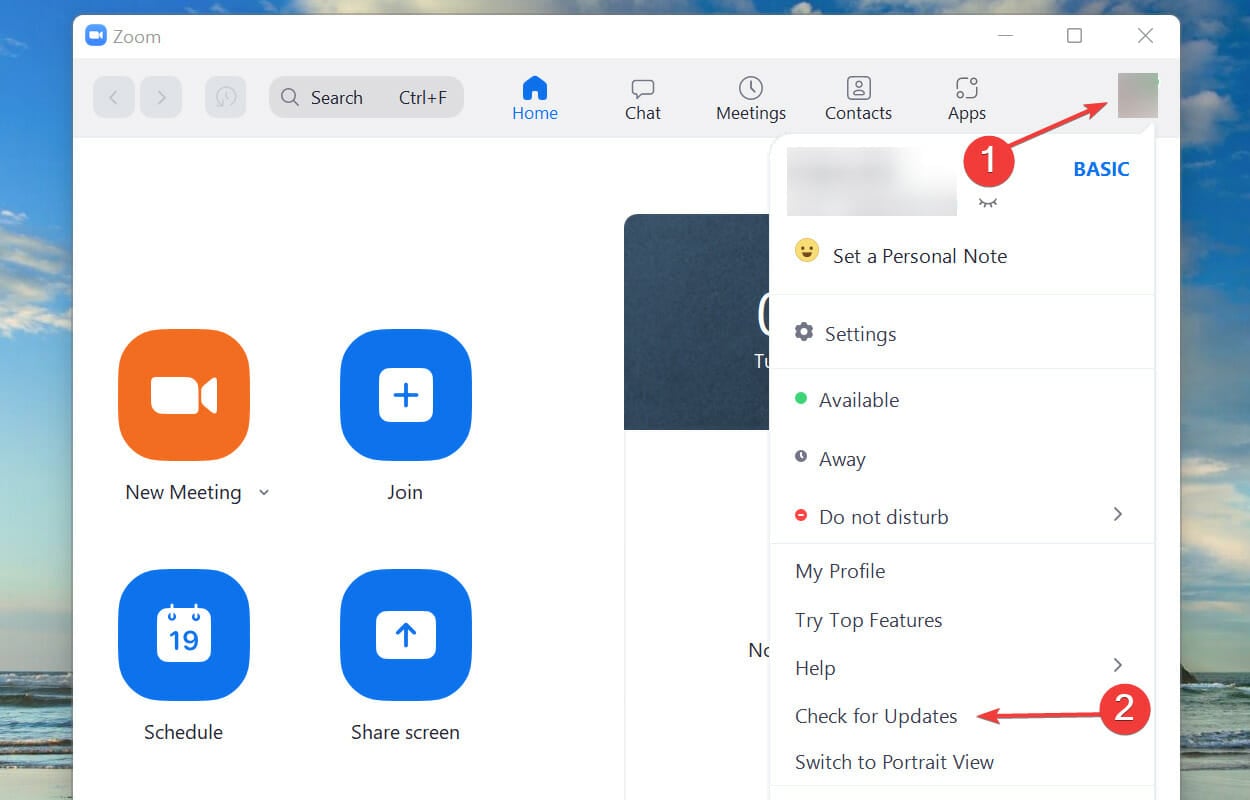This screenshot has width=1250, height=800.
Task: Go forward with the right arrow button
Action: [161, 97]
